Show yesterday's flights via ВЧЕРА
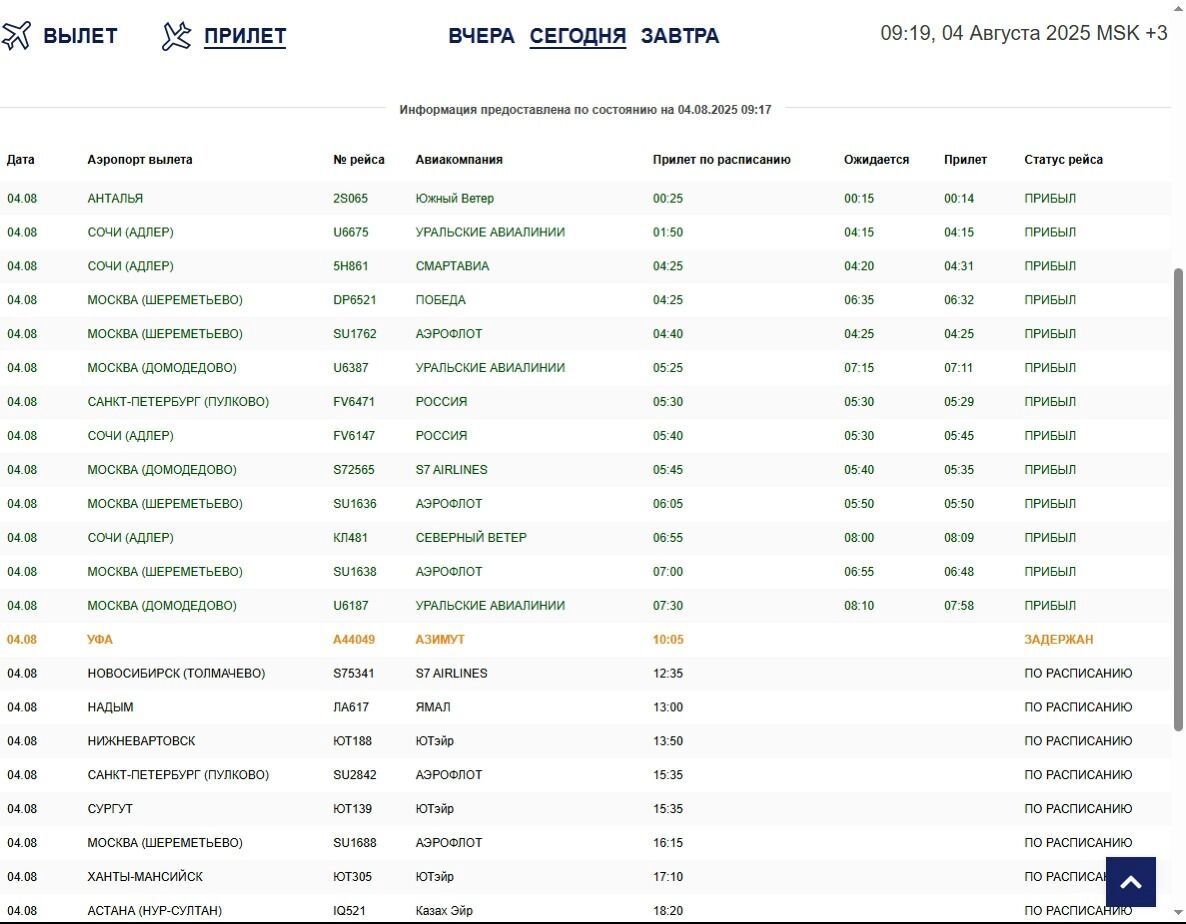The height and width of the screenshot is (924, 1186). (x=481, y=36)
